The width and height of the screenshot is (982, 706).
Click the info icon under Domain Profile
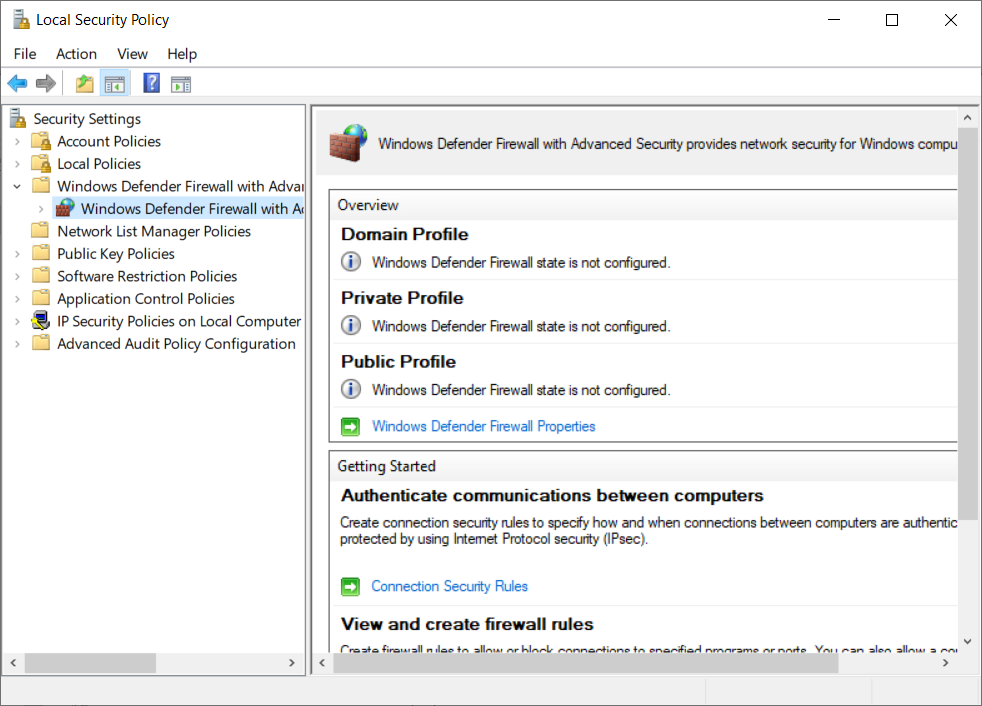pos(351,261)
